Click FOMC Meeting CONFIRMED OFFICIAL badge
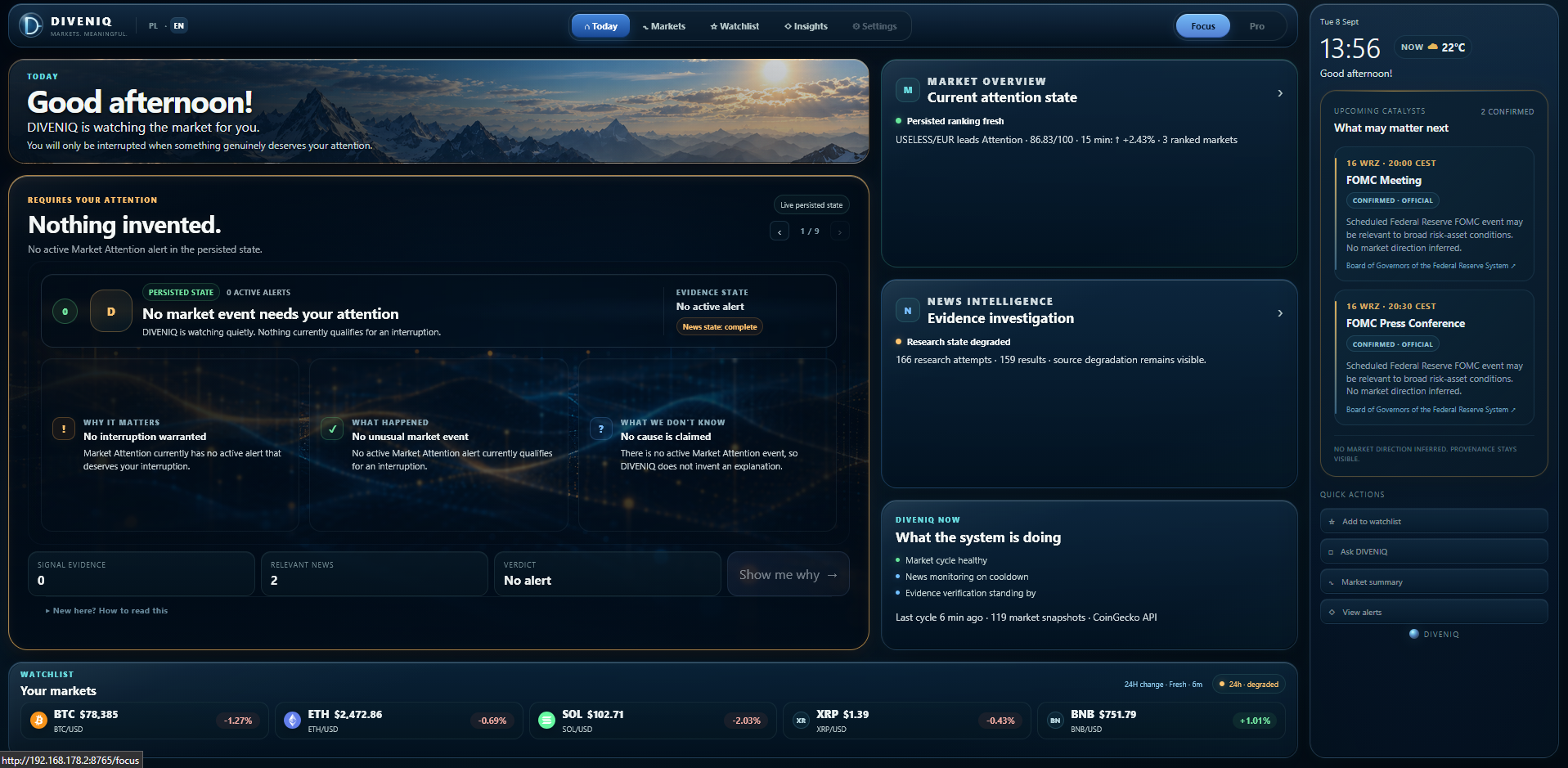The image size is (1568, 768). pyautogui.click(x=1392, y=200)
